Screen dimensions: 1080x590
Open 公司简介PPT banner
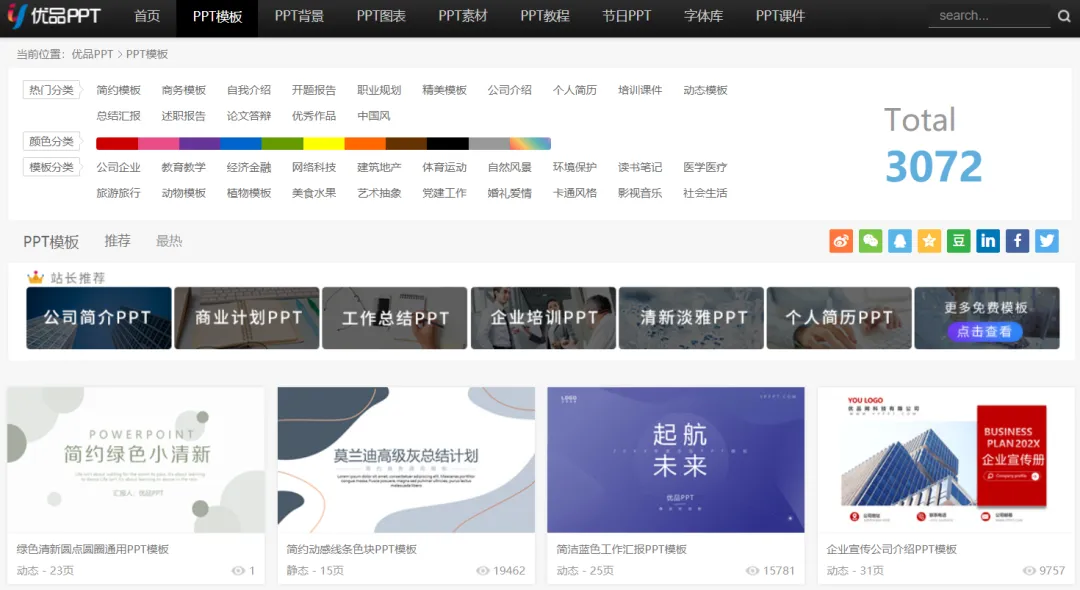[98, 318]
